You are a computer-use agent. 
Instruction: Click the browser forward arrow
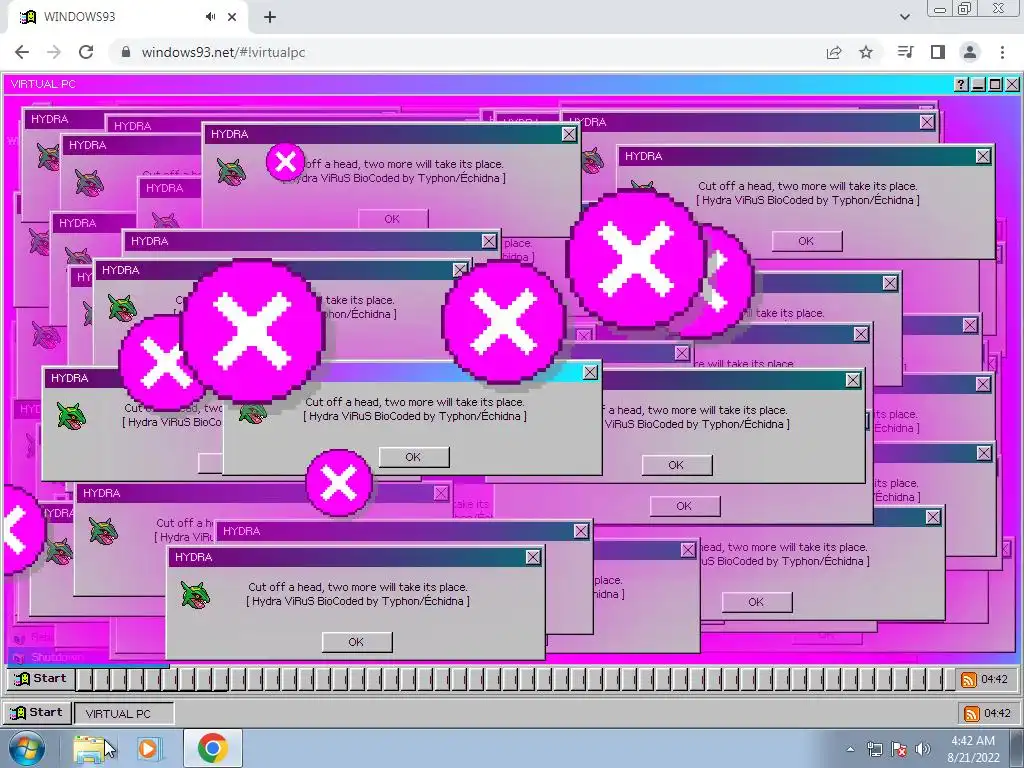point(54,52)
